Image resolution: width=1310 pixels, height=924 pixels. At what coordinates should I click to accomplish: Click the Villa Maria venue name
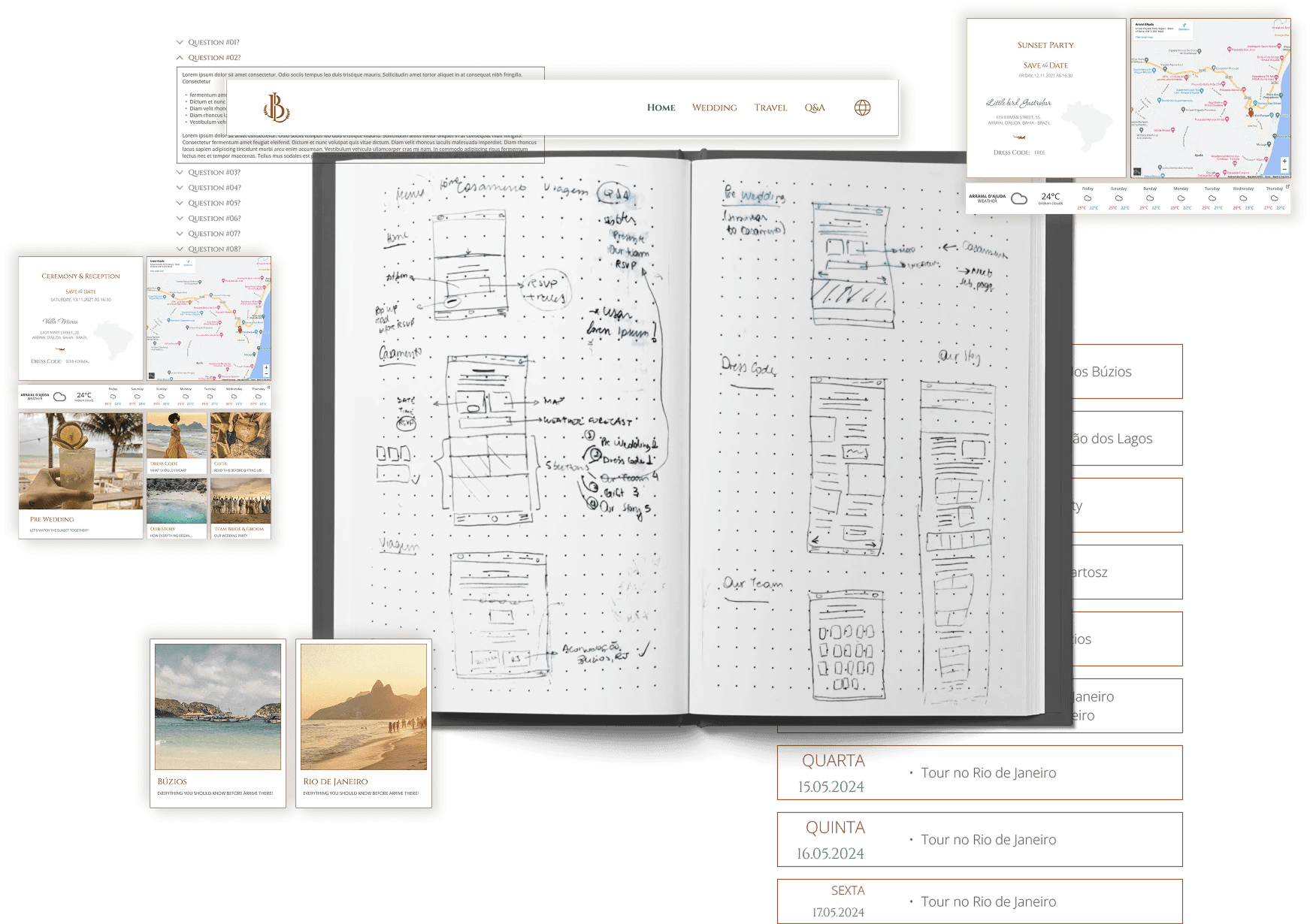pos(60,322)
